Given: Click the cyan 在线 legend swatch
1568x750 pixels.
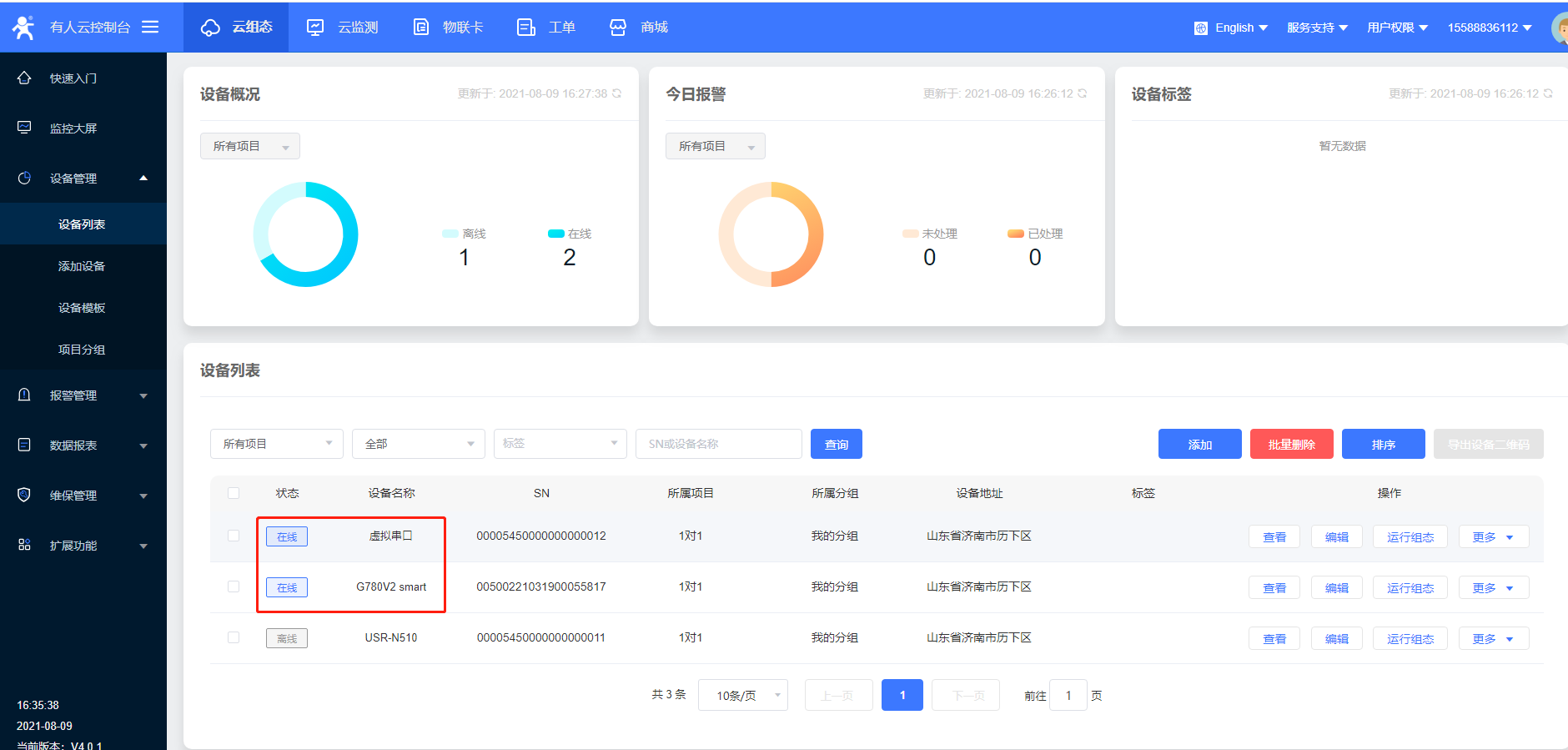Looking at the screenshot, I should (555, 234).
